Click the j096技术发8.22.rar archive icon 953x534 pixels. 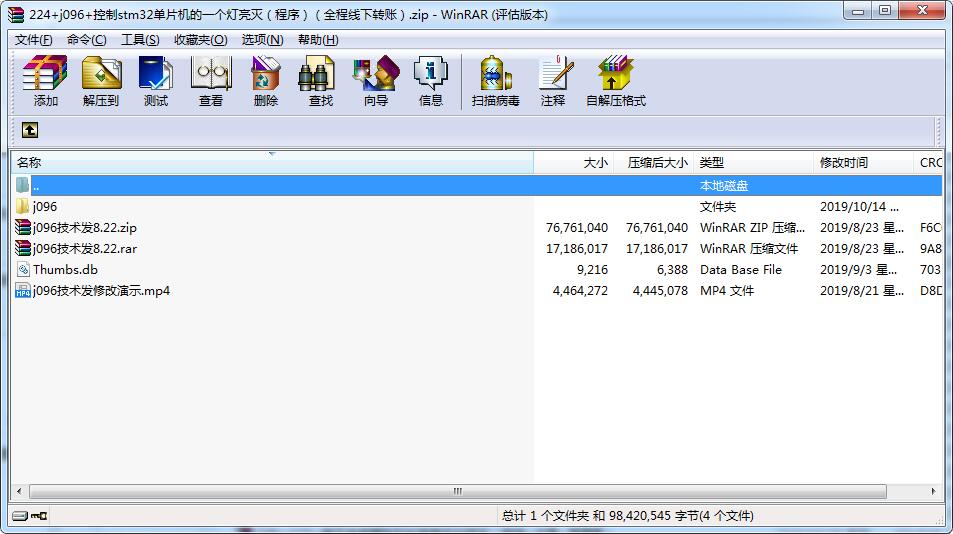(22, 248)
